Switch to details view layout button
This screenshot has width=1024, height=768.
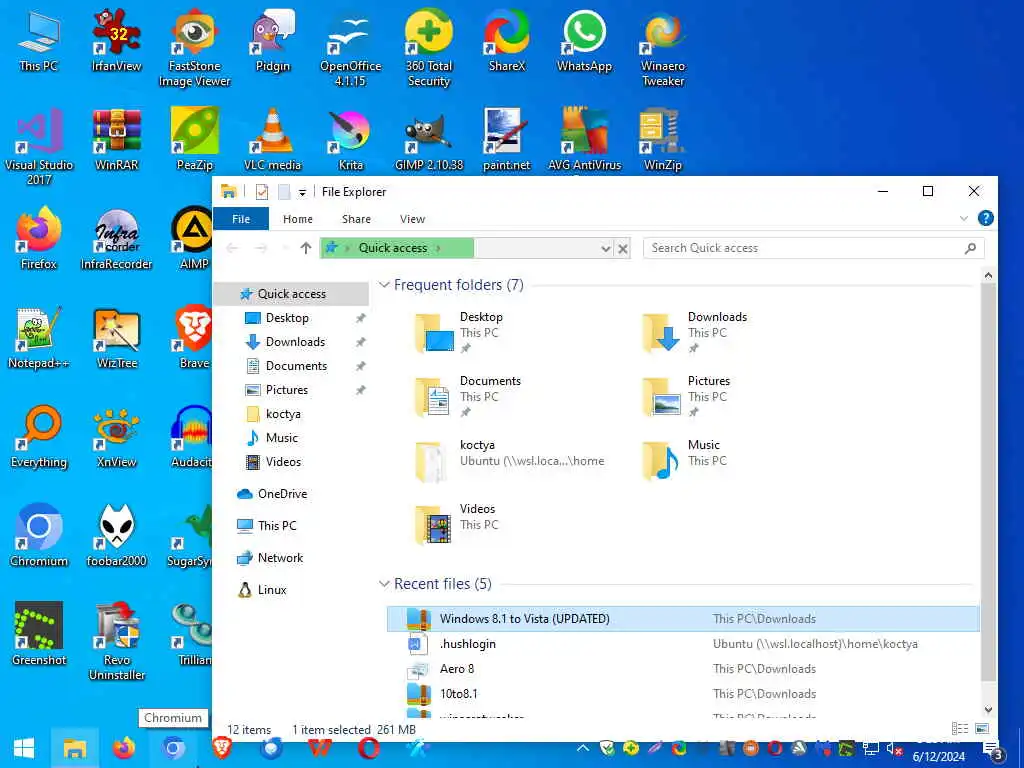(960, 729)
